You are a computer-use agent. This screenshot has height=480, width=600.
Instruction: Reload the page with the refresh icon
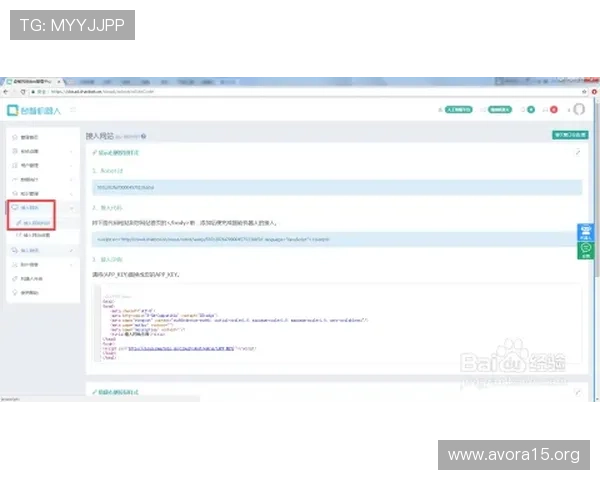pos(23,92)
